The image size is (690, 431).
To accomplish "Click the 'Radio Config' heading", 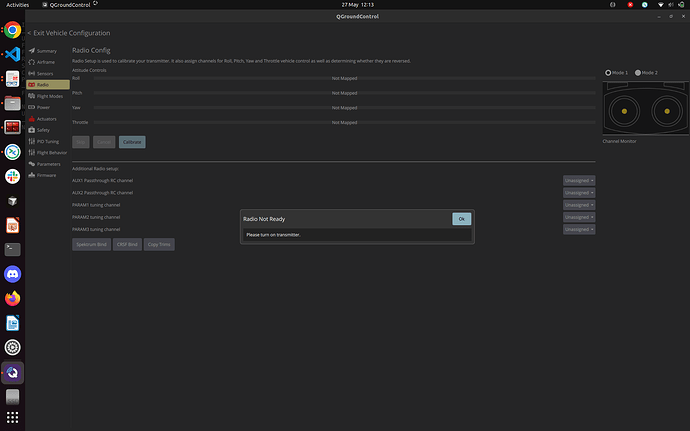I will [91, 50].
